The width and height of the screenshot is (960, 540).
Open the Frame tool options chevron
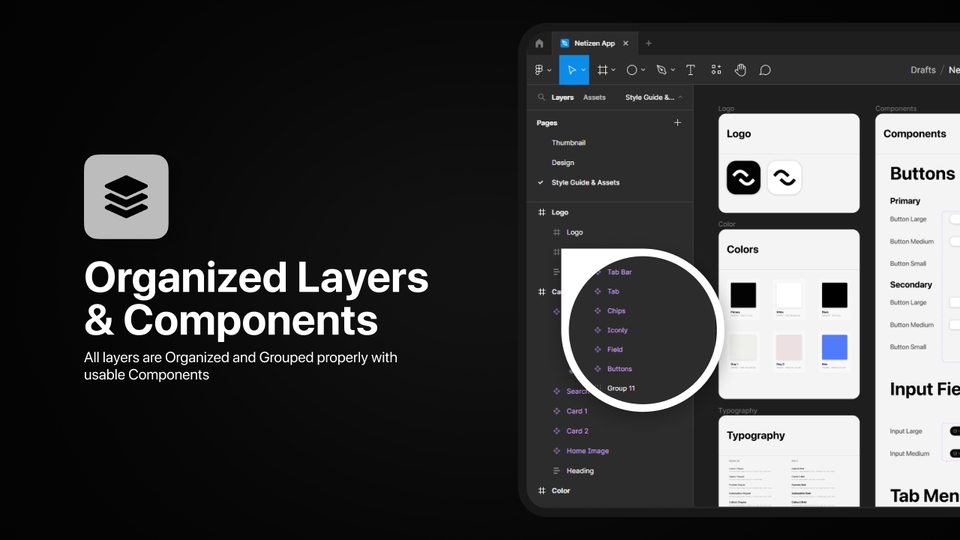613,70
